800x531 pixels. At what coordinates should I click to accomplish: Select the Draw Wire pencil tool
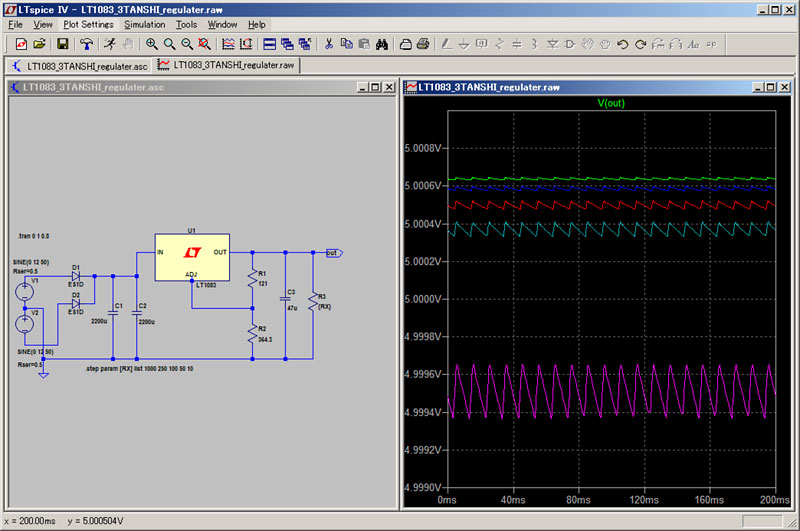point(446,44)
